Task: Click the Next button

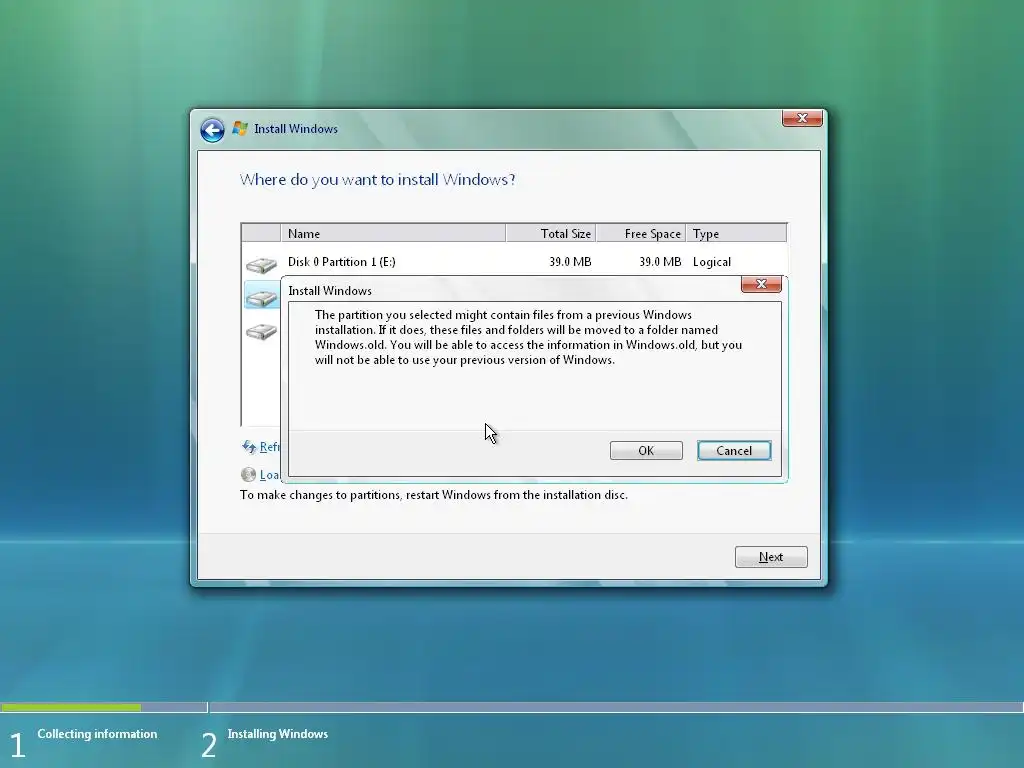Action: (x=771, y=557)
